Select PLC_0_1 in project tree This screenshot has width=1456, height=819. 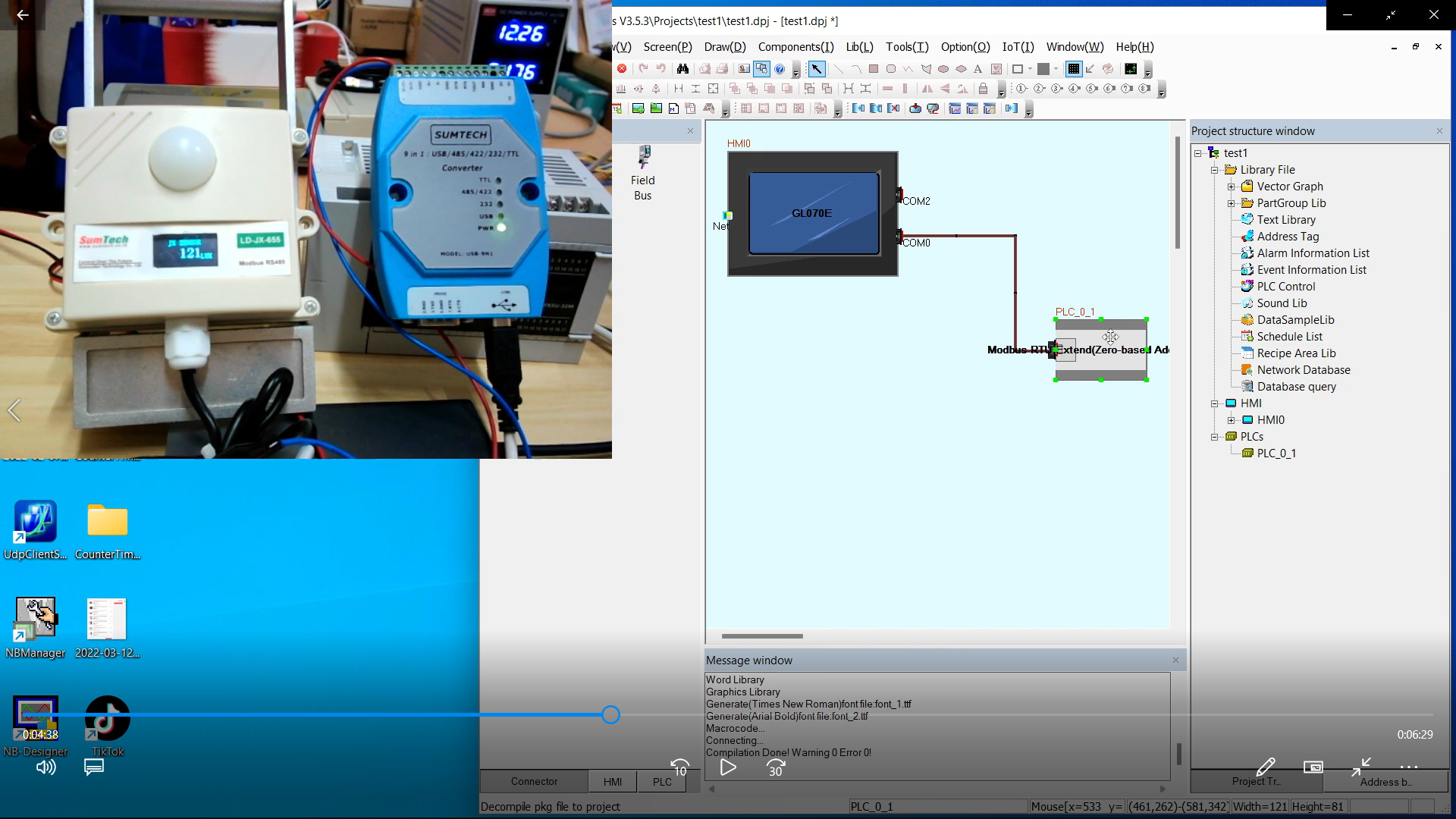pyautogui.click(x=1276, y=453)
